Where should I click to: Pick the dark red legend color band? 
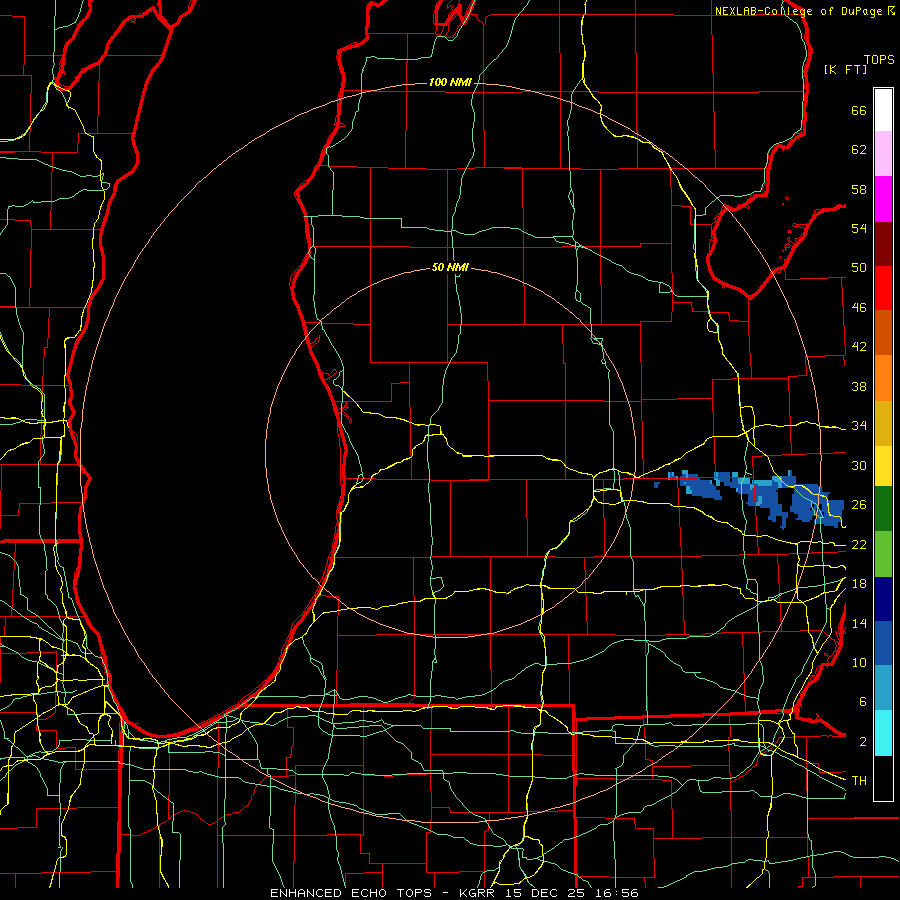[883, 243]
